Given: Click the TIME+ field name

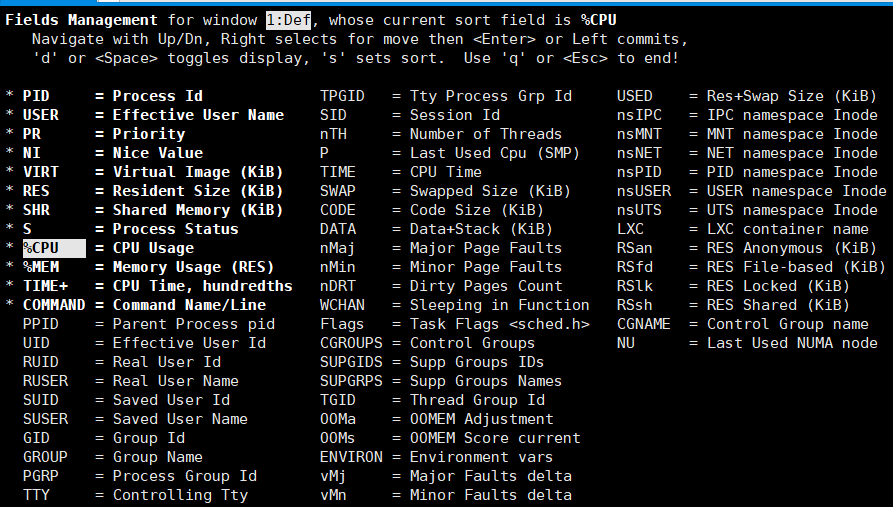Looking at the screenshot, I should tap(45, 286).
